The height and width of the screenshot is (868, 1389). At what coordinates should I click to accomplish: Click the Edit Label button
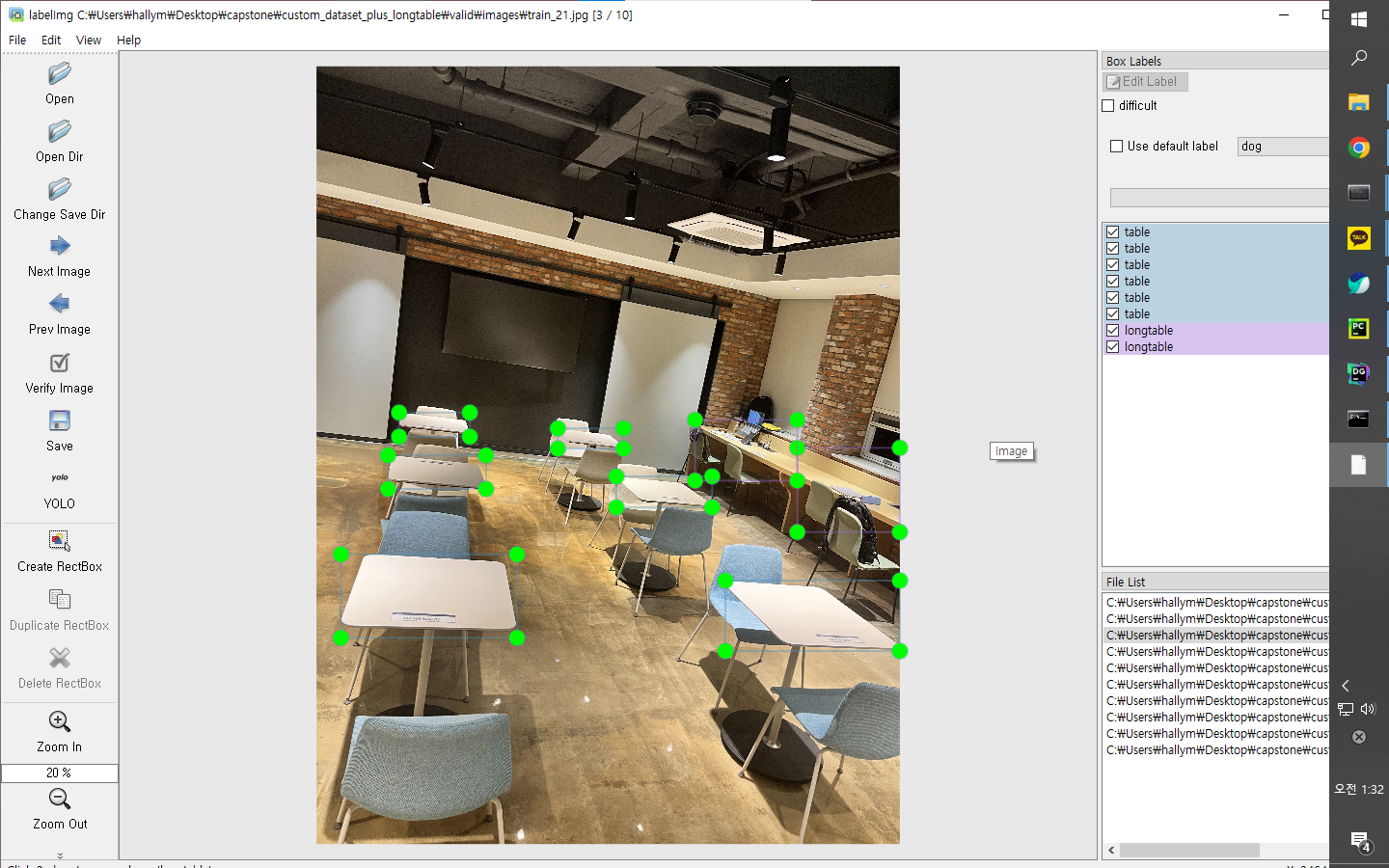point(1145,82)
